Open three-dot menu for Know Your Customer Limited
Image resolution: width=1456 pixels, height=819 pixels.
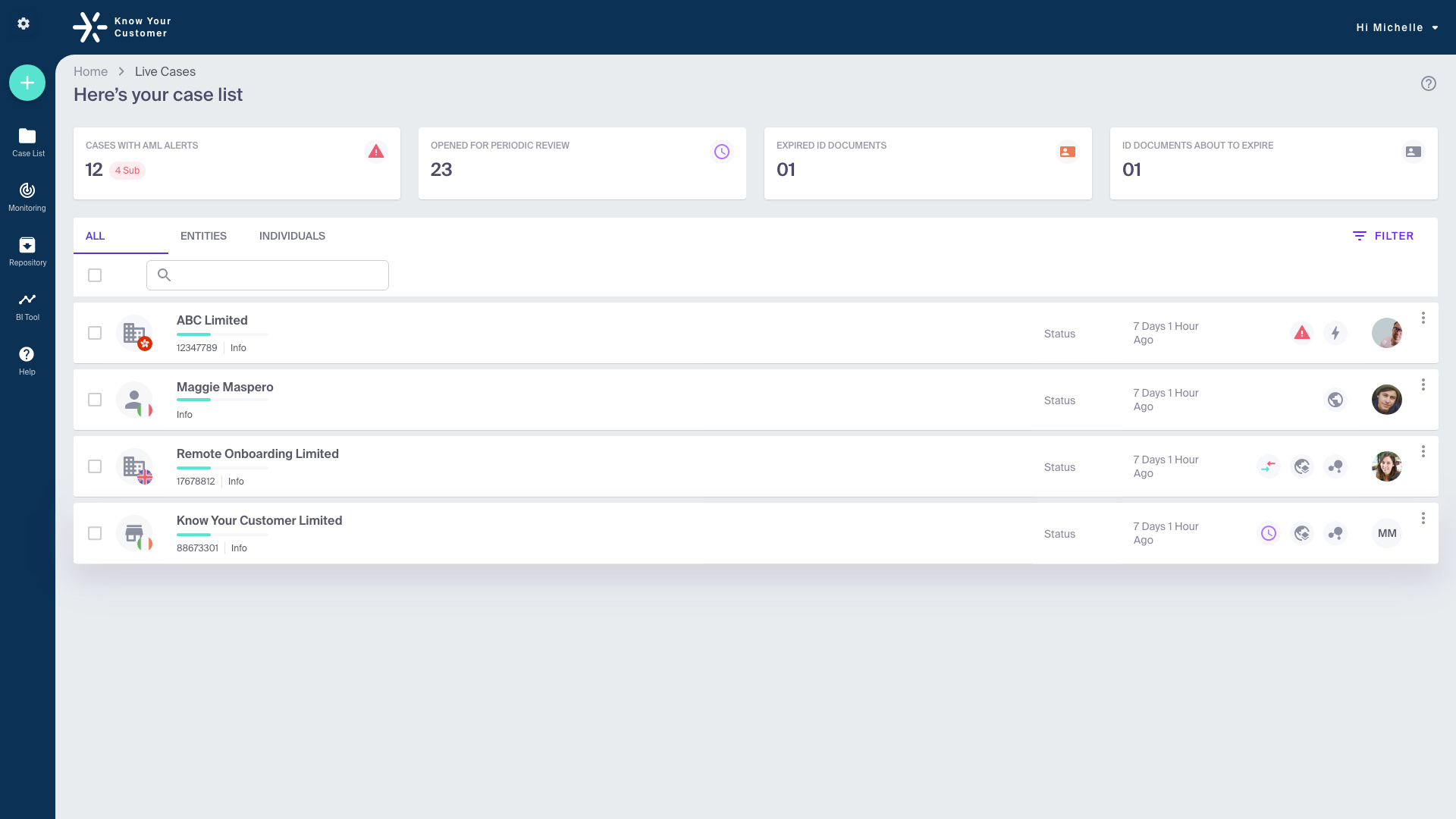(x=1423, y=518)
